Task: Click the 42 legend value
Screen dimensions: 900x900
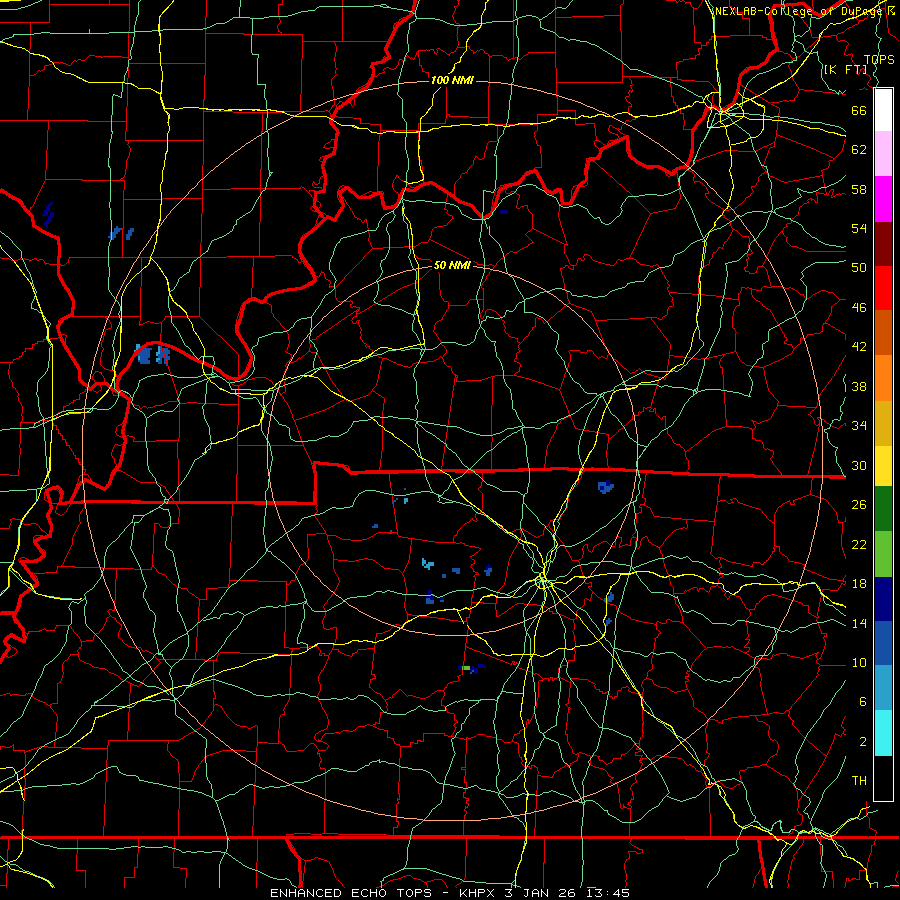Action: click(x=859, y=347)
